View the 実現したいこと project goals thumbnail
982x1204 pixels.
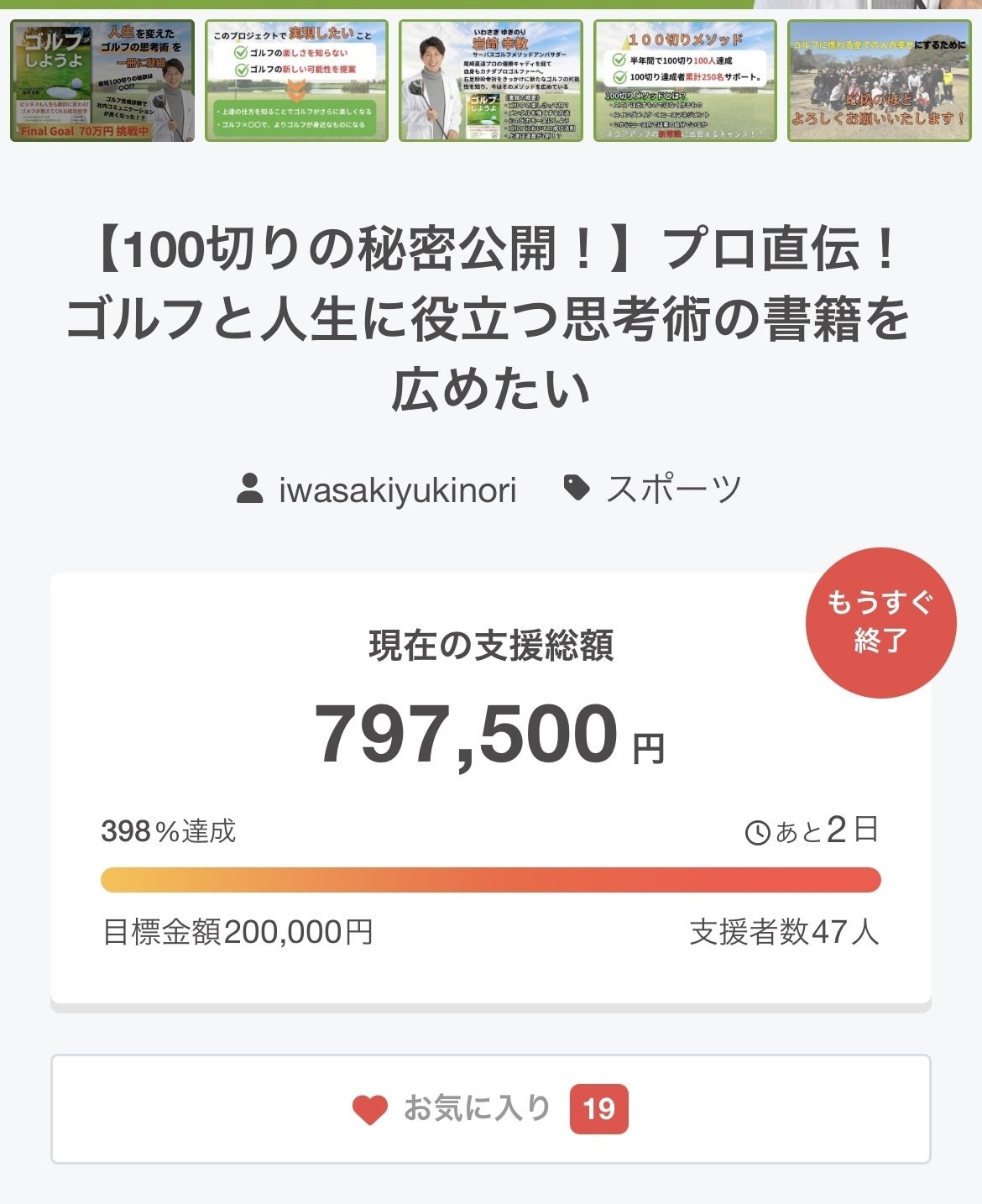click(x=296, y=81)
